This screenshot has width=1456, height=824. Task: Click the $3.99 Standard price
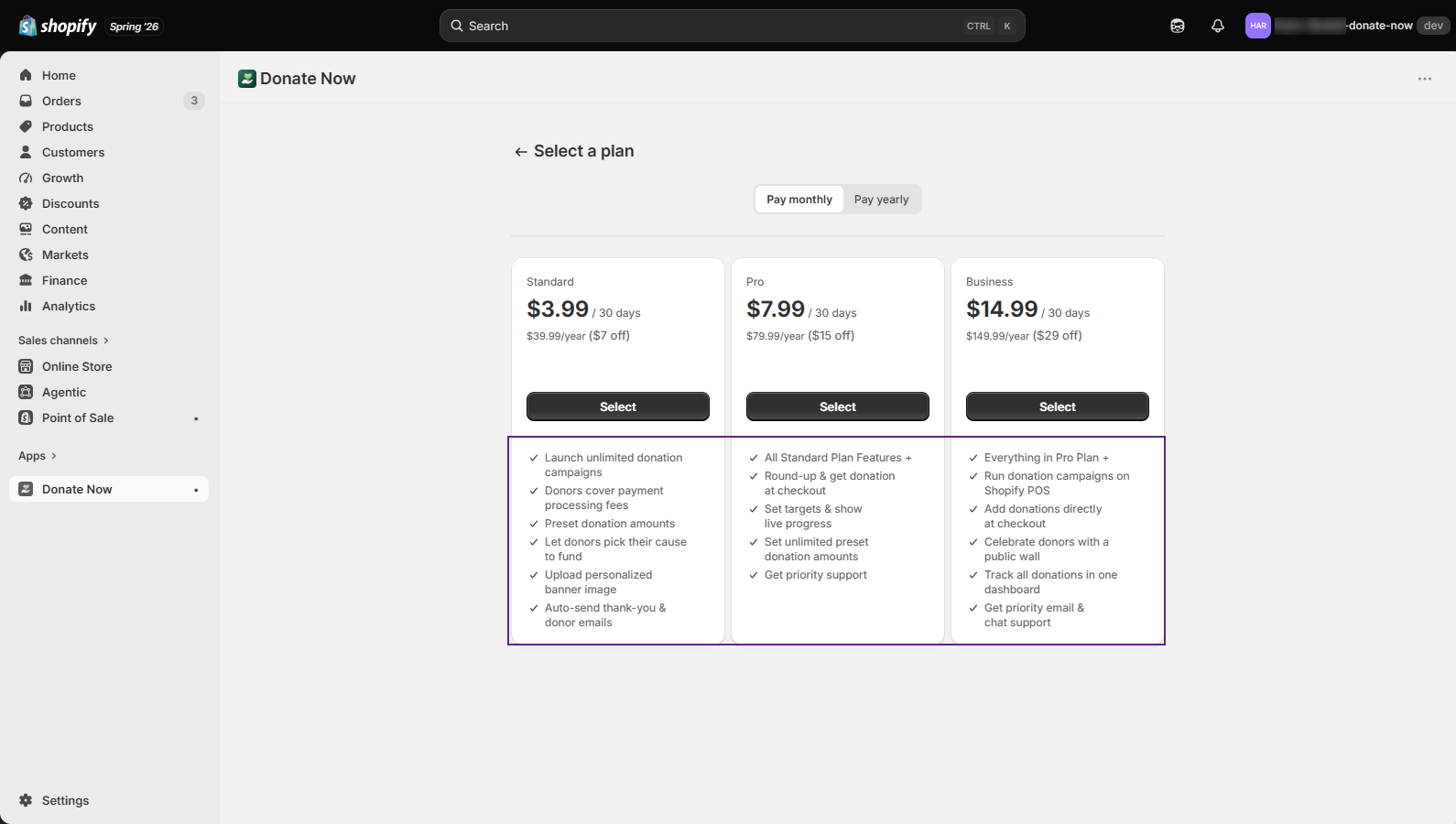(558, 309)
